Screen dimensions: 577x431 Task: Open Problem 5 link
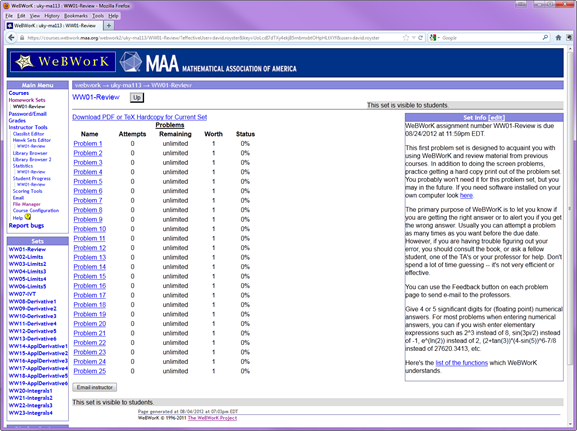pyautogui.click(x=88, y=181)
